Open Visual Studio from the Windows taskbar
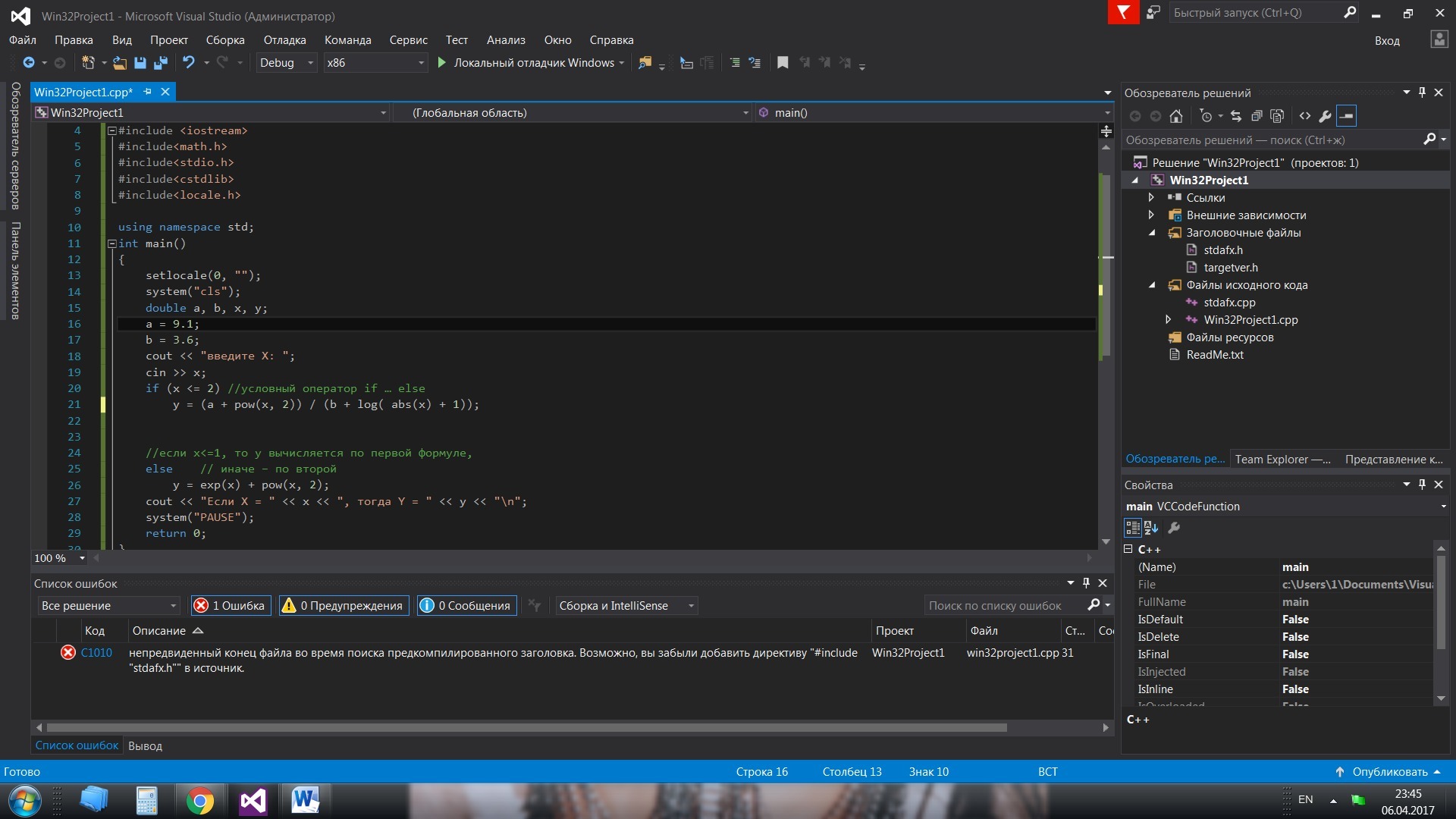The height and width of the screenshot is (819, 1456). 253,801
